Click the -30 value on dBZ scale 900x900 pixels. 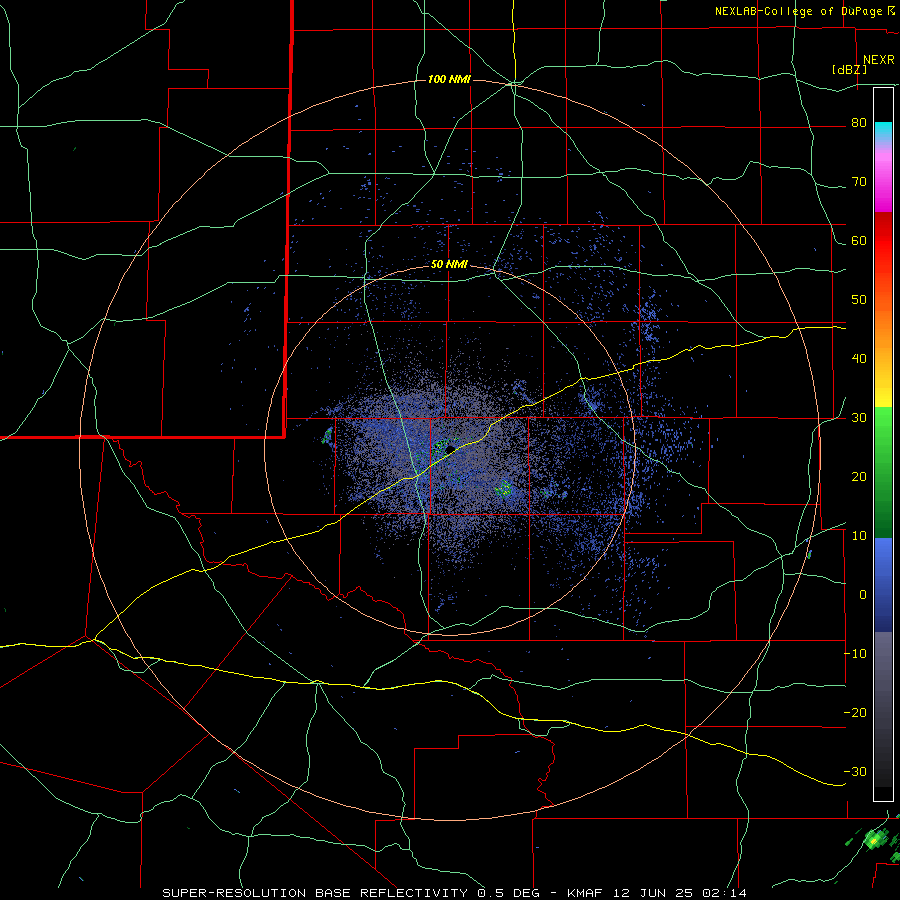point(855,771)
